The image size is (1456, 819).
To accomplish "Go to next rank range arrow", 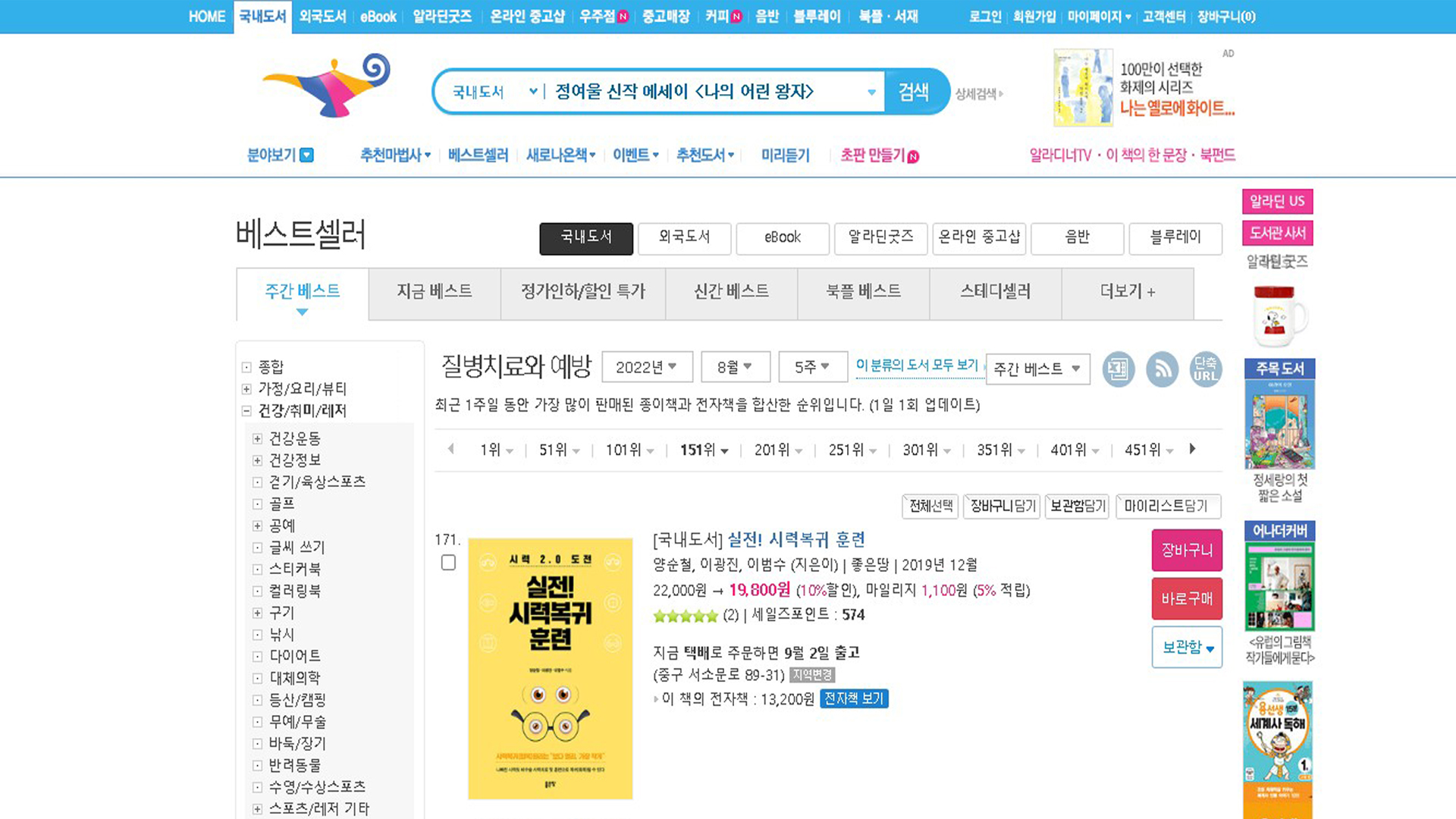I will [x=1192, y=449].
